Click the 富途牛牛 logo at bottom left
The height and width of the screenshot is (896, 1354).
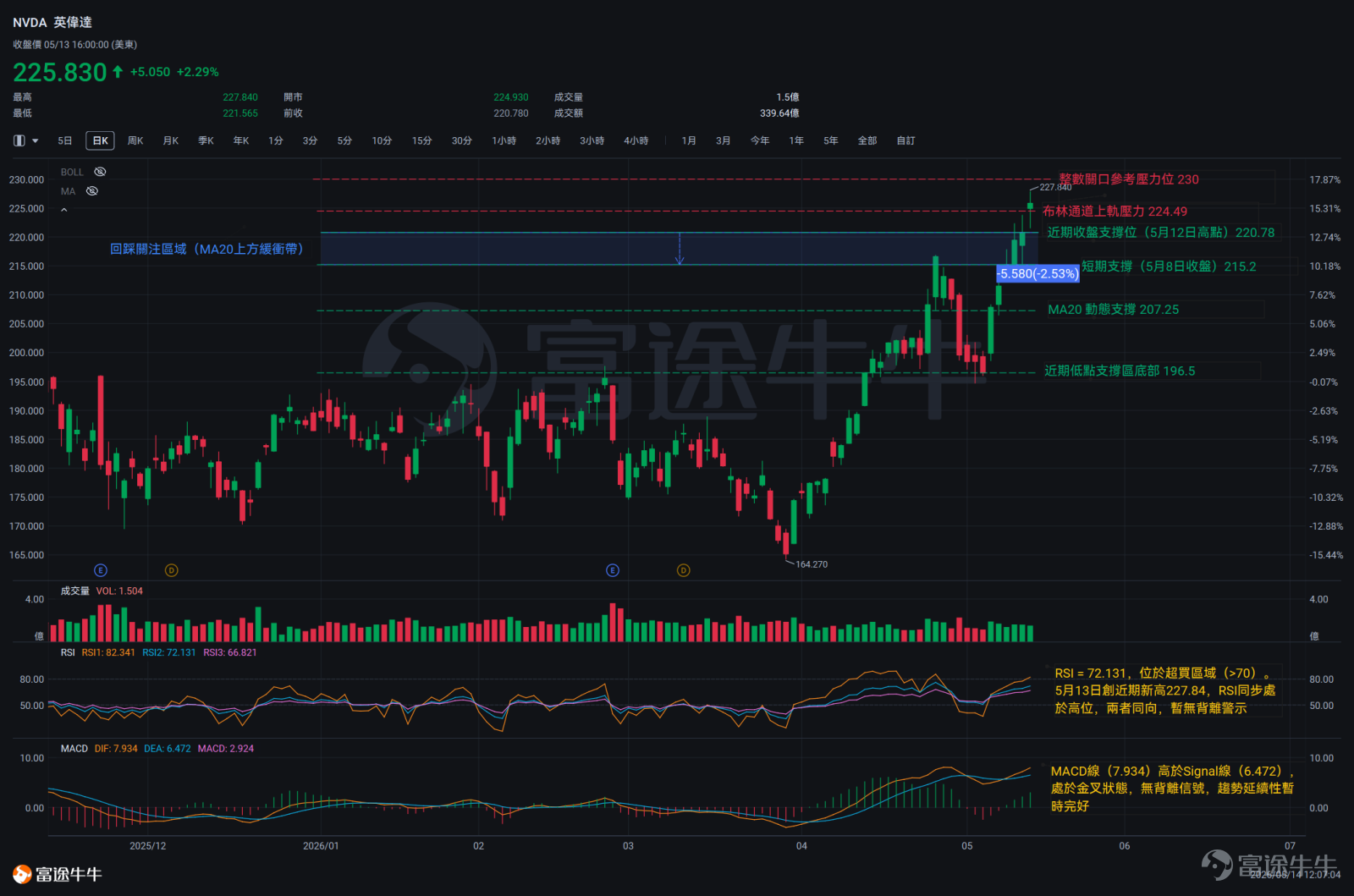pos(57,874)
